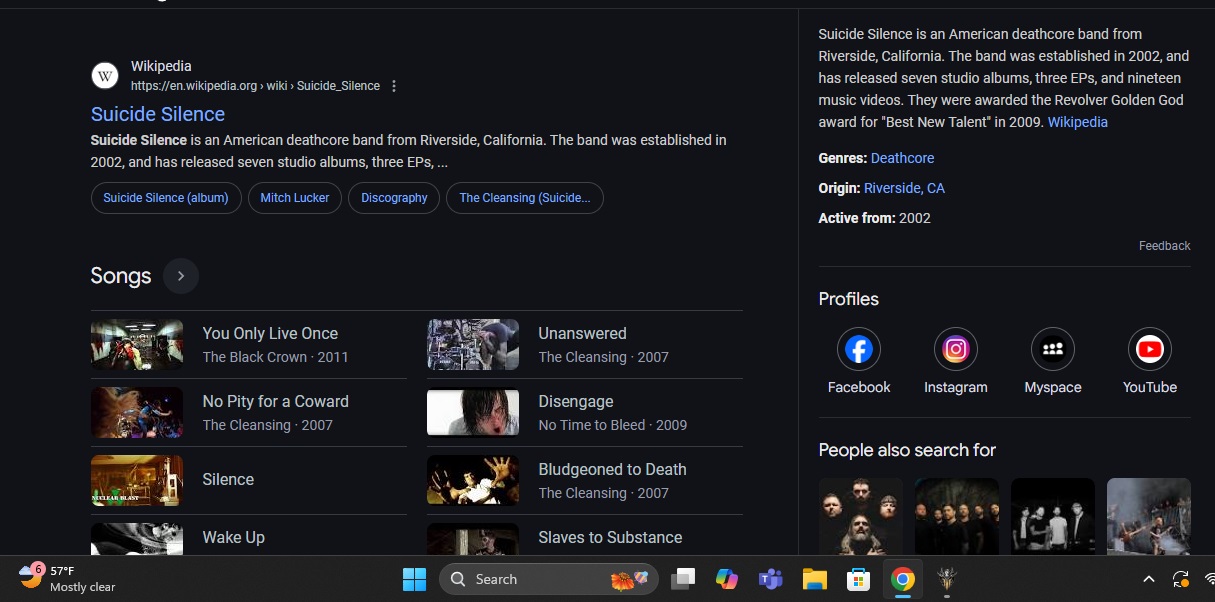Open the No Pity for a Coward thumbnail
The width and height of the screenshot is (1215, 602).
pos(137,413)
